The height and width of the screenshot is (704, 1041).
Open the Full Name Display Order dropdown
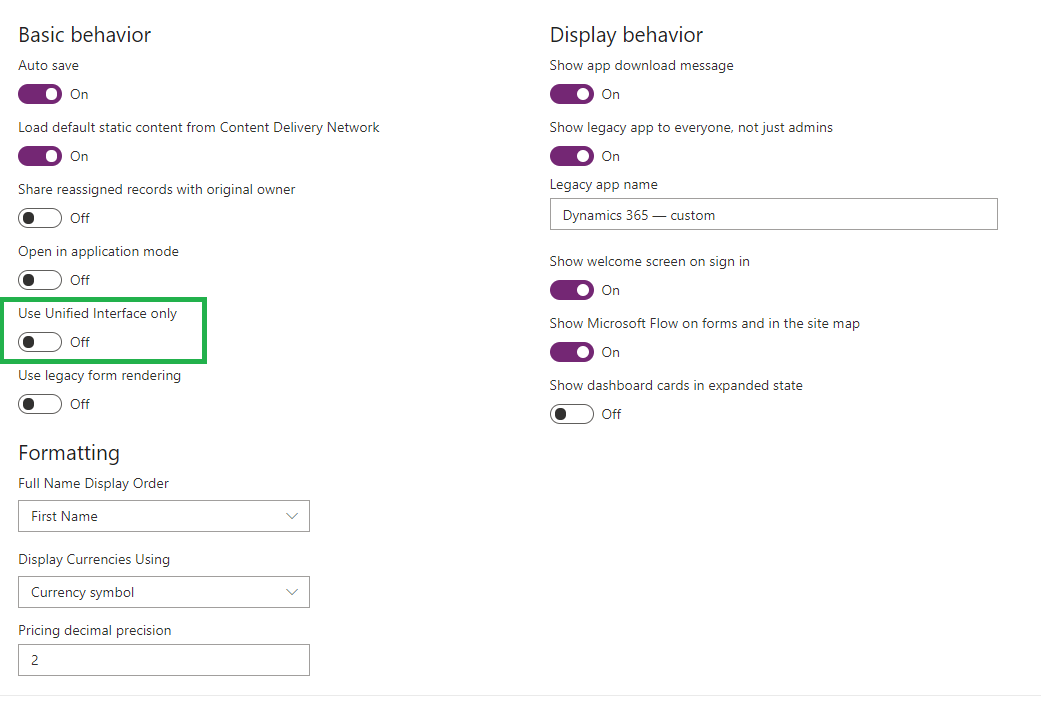[x=164, y=516]
